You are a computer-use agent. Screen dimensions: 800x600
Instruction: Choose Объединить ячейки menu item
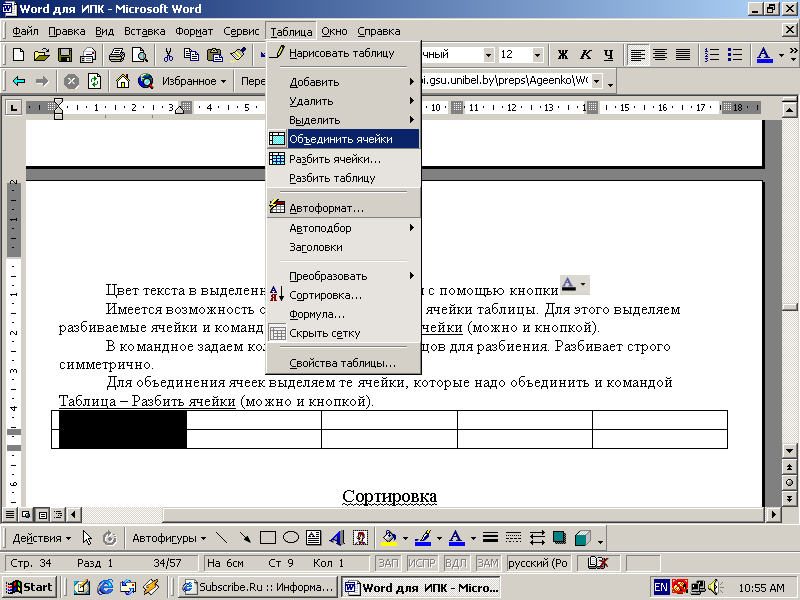point(343,139)
